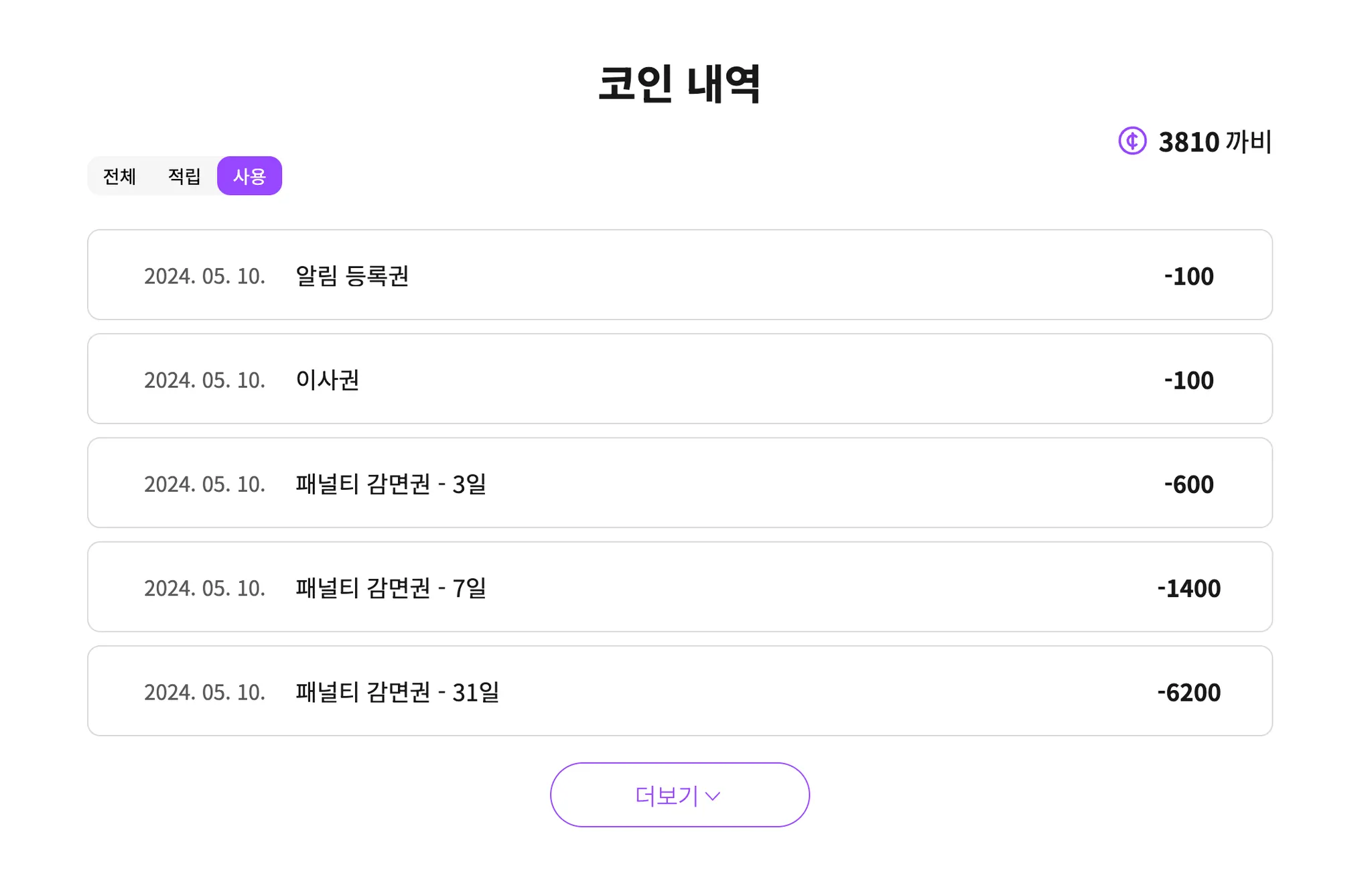
Task: Click the -100 amount for 이사권
Action: 1188,381
